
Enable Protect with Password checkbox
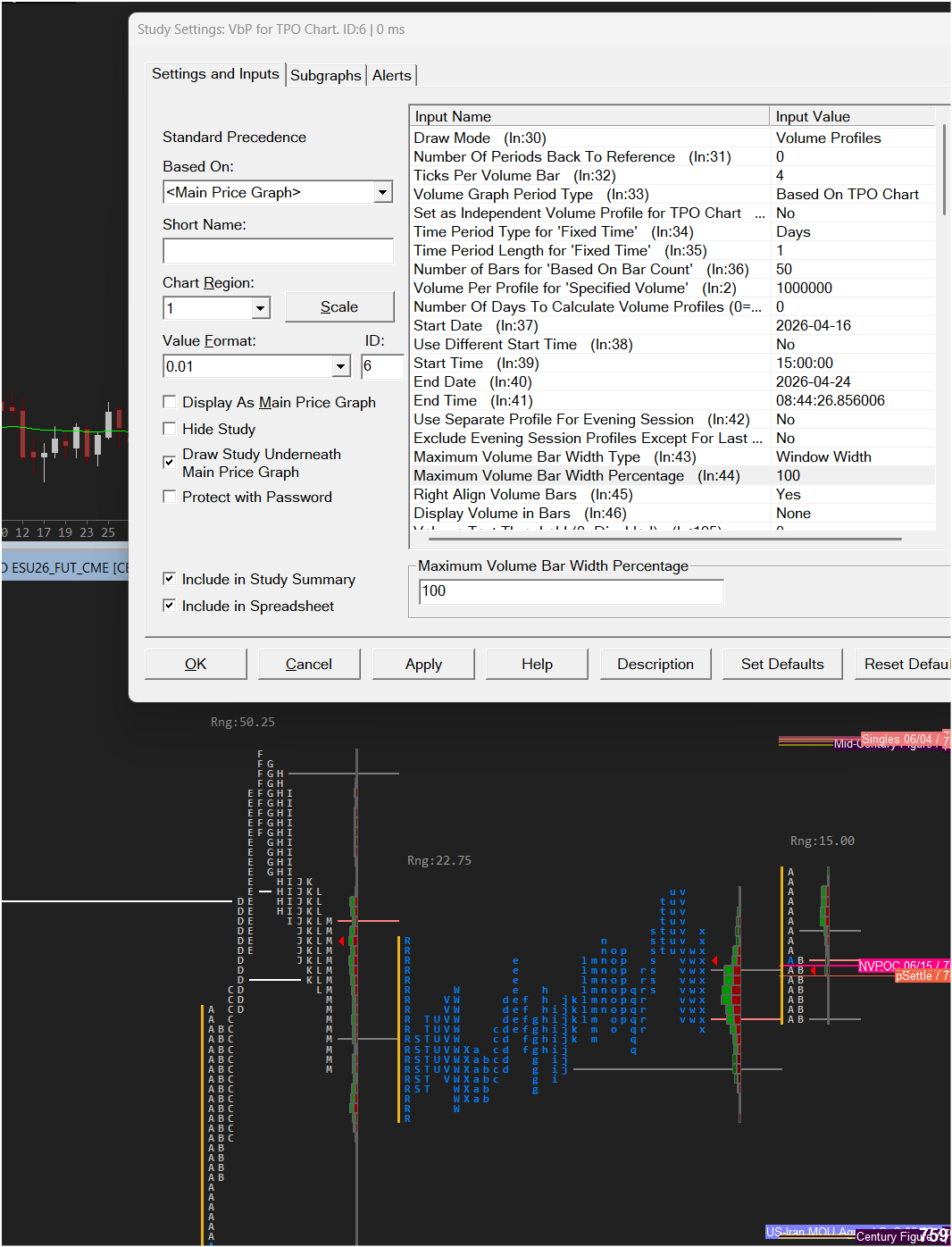170,497
